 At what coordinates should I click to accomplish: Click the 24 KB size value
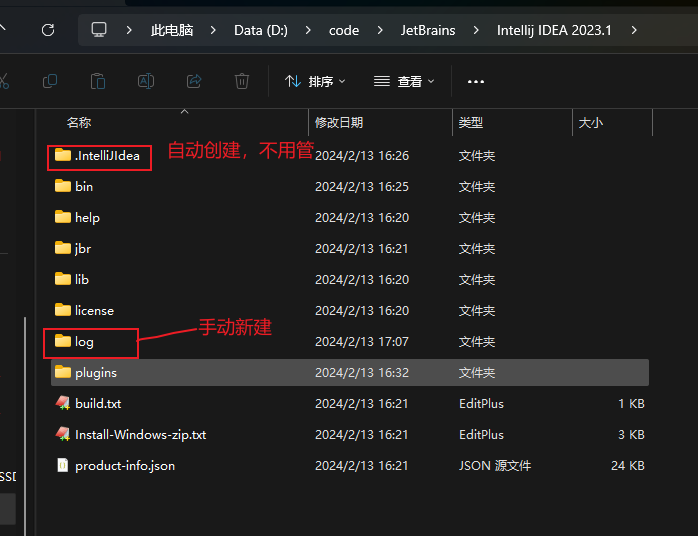point(628,466)
